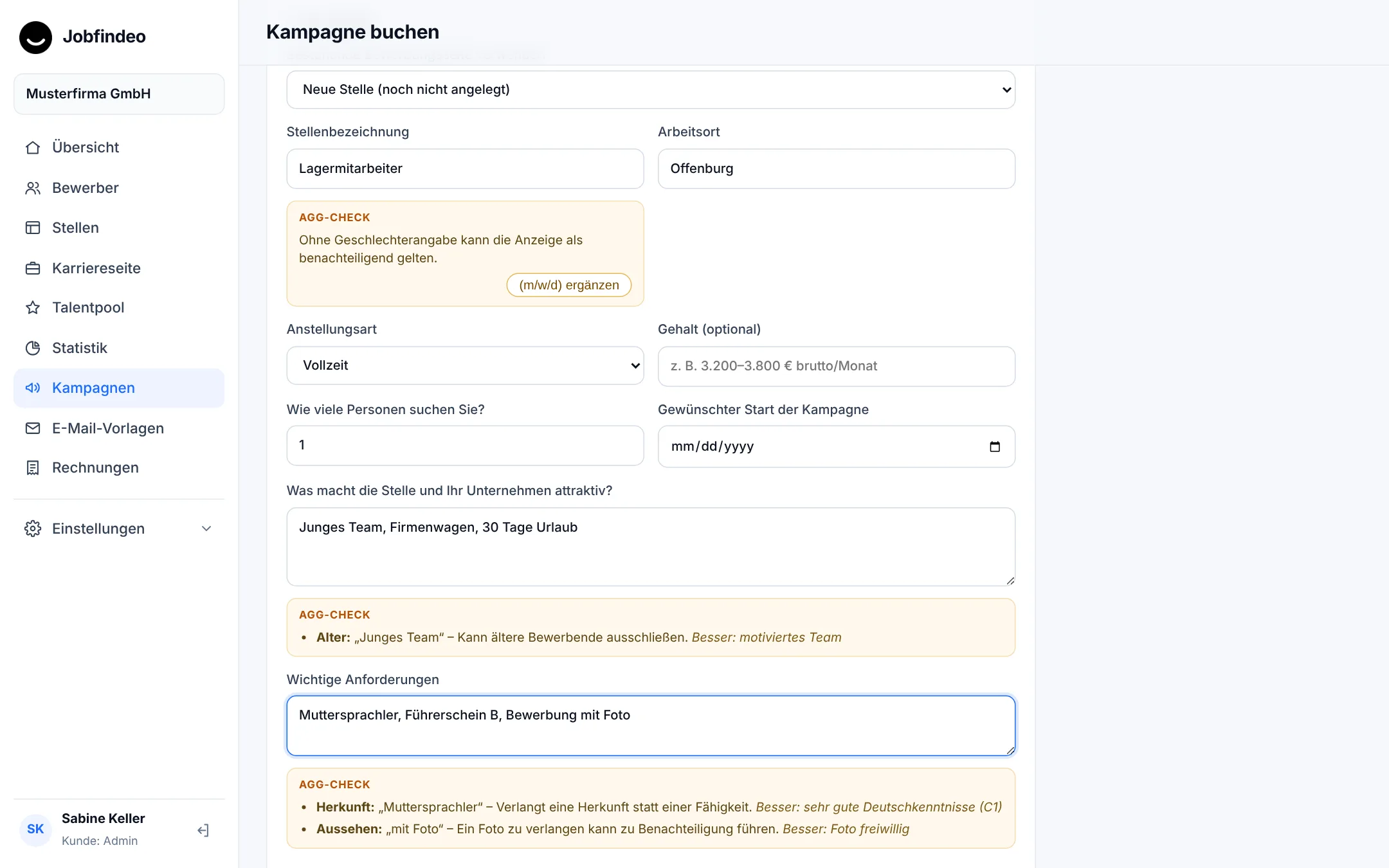Click 'Besser: sehr gute Deutschkenntnisse (C1)' text
Screen dimensions: 1389x868
point(879,807)
